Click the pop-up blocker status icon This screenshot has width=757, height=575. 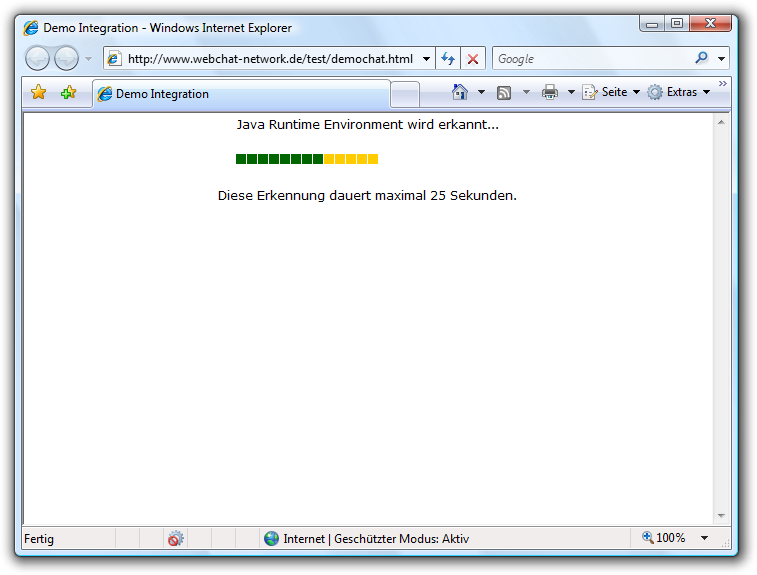176,538
